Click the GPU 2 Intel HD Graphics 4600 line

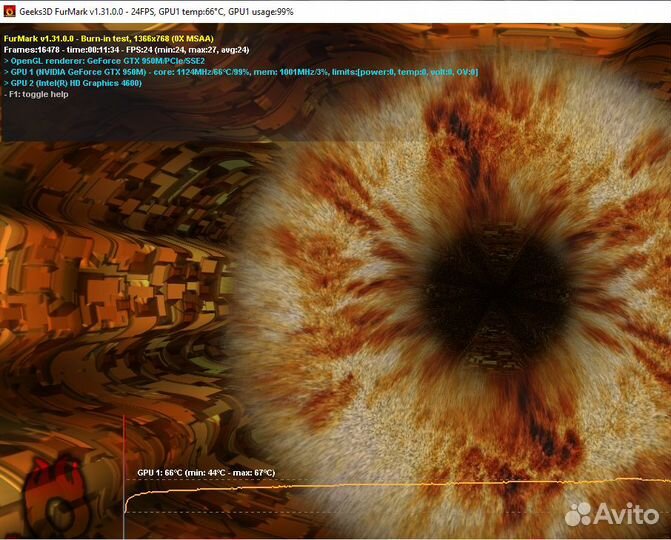[x=73, y=83]
